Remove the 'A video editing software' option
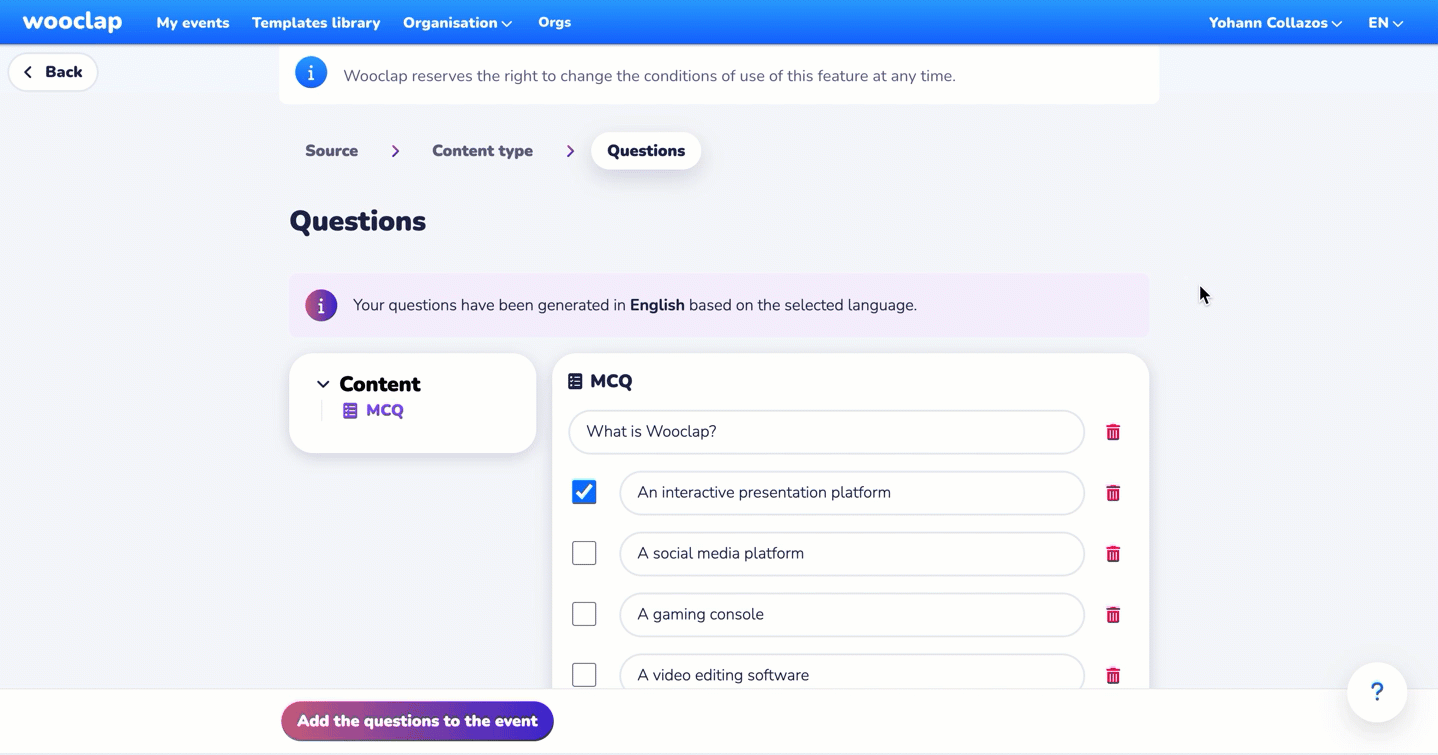Screen dimensions: 1438x755 point(1113,676)
